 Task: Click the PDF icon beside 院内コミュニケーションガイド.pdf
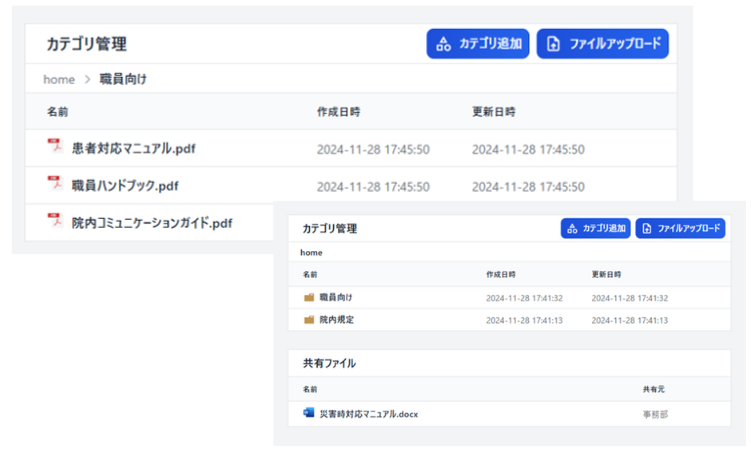(x=55, y=220)
